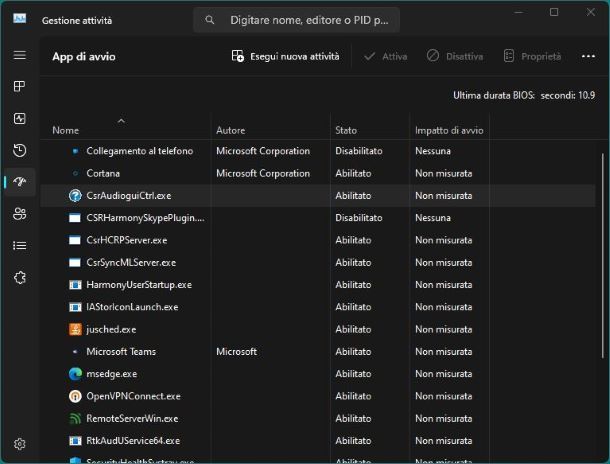Select IAStorIconLaunch.exe entry

coord(132,307)
